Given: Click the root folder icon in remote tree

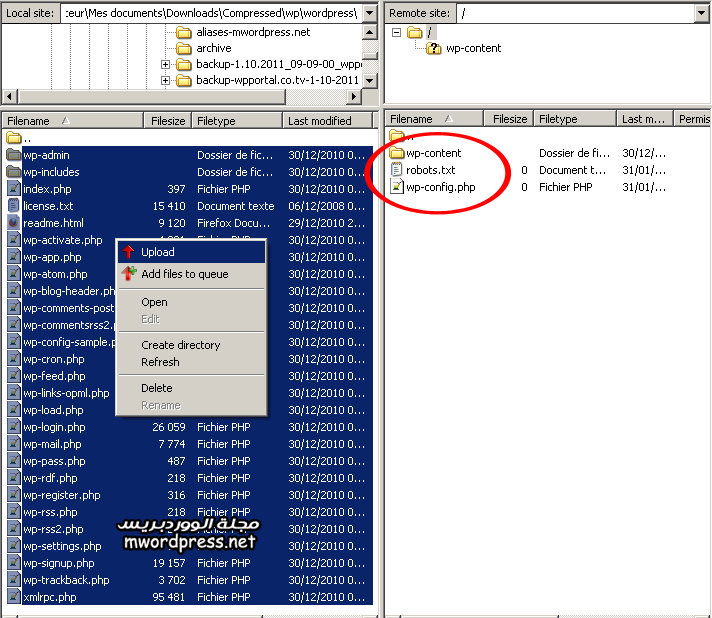Looking at the screenshot, I should pyautogui.click(x=414, y=32).
